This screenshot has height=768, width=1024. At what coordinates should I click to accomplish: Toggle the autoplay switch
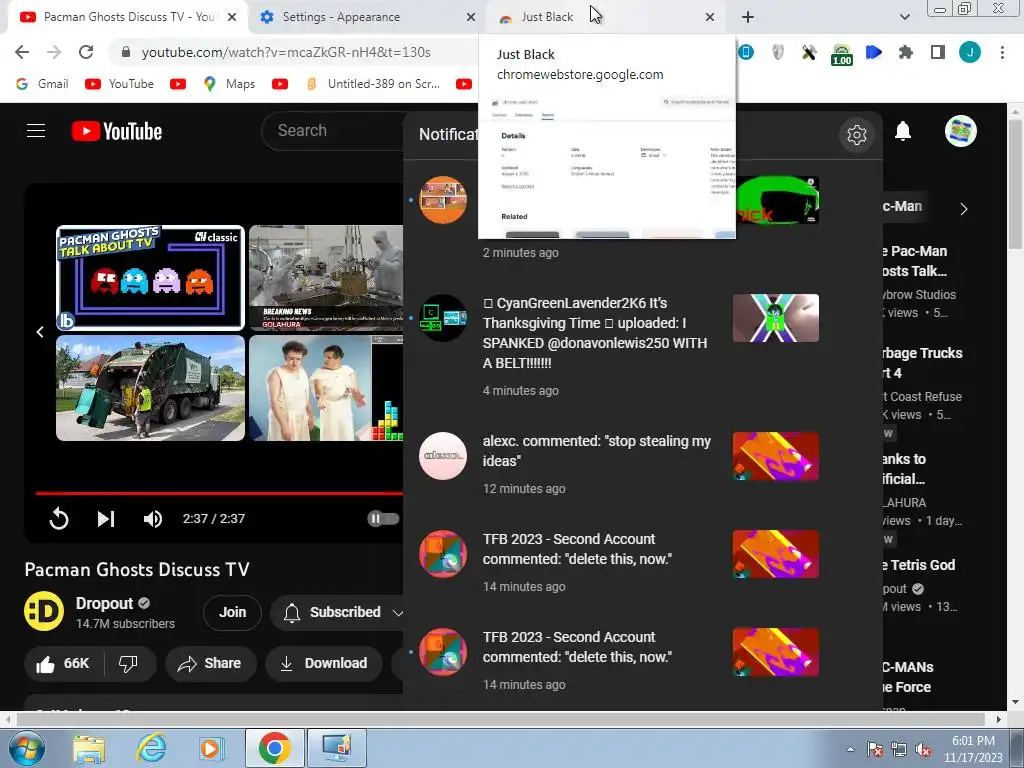click(x=383, y=519)
